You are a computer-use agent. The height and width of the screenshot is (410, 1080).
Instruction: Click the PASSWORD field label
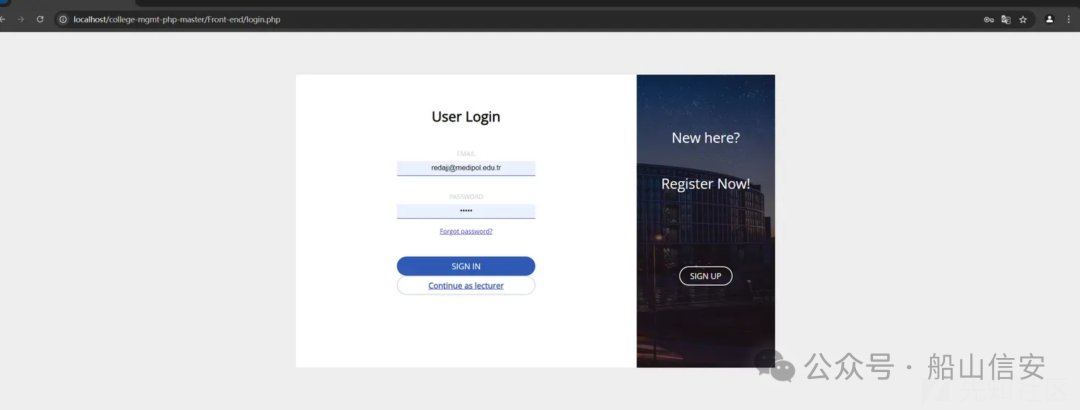[466, 196]
